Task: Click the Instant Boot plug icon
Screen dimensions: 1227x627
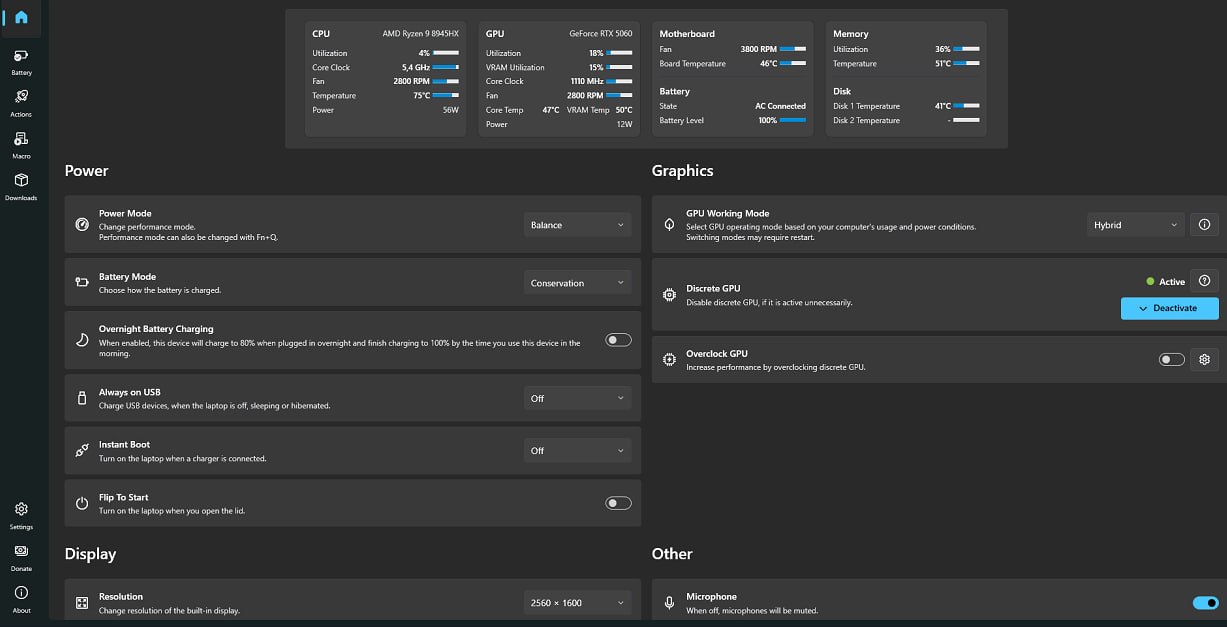Action: [82, 450]
